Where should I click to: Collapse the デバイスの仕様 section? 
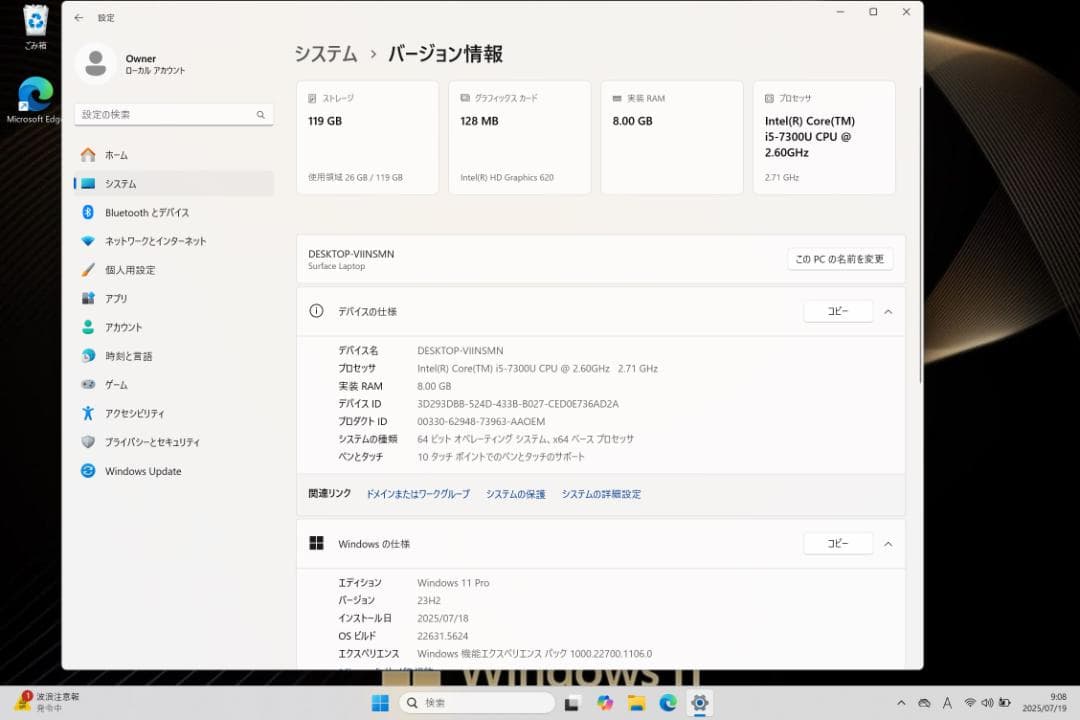click(888, 311)
